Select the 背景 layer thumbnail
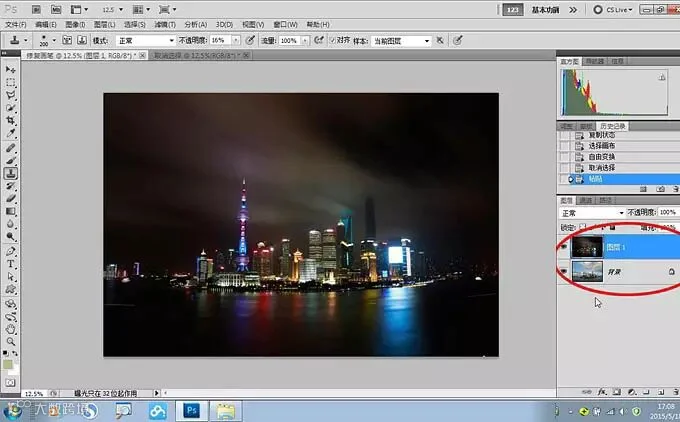Viewport: 680px width, 422px height. click(x=587, y=272)
